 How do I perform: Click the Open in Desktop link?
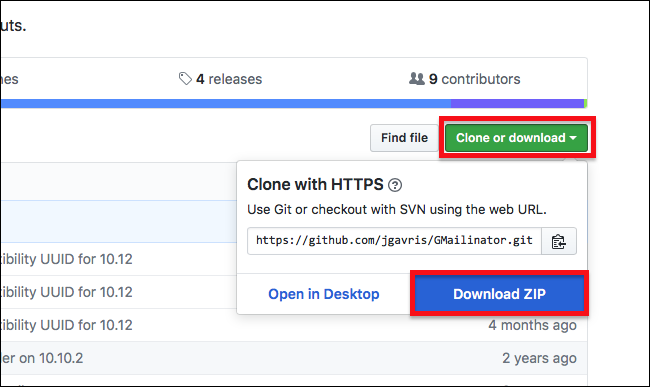[323, 294]
